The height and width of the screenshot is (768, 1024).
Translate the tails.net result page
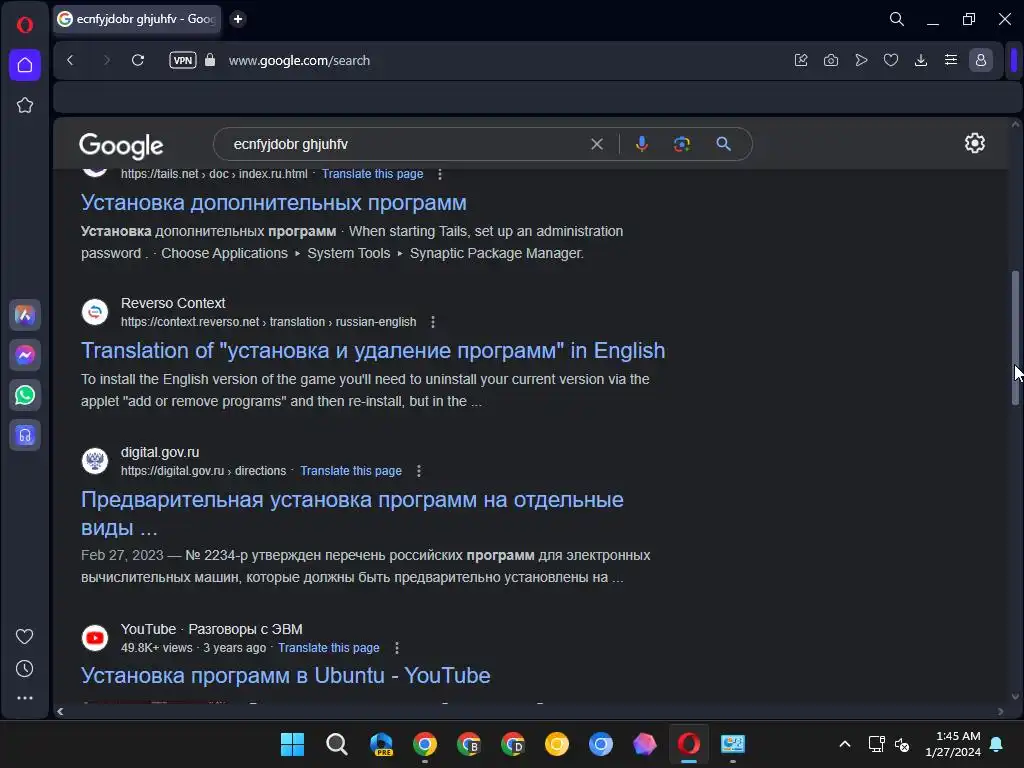coord(372,174)
